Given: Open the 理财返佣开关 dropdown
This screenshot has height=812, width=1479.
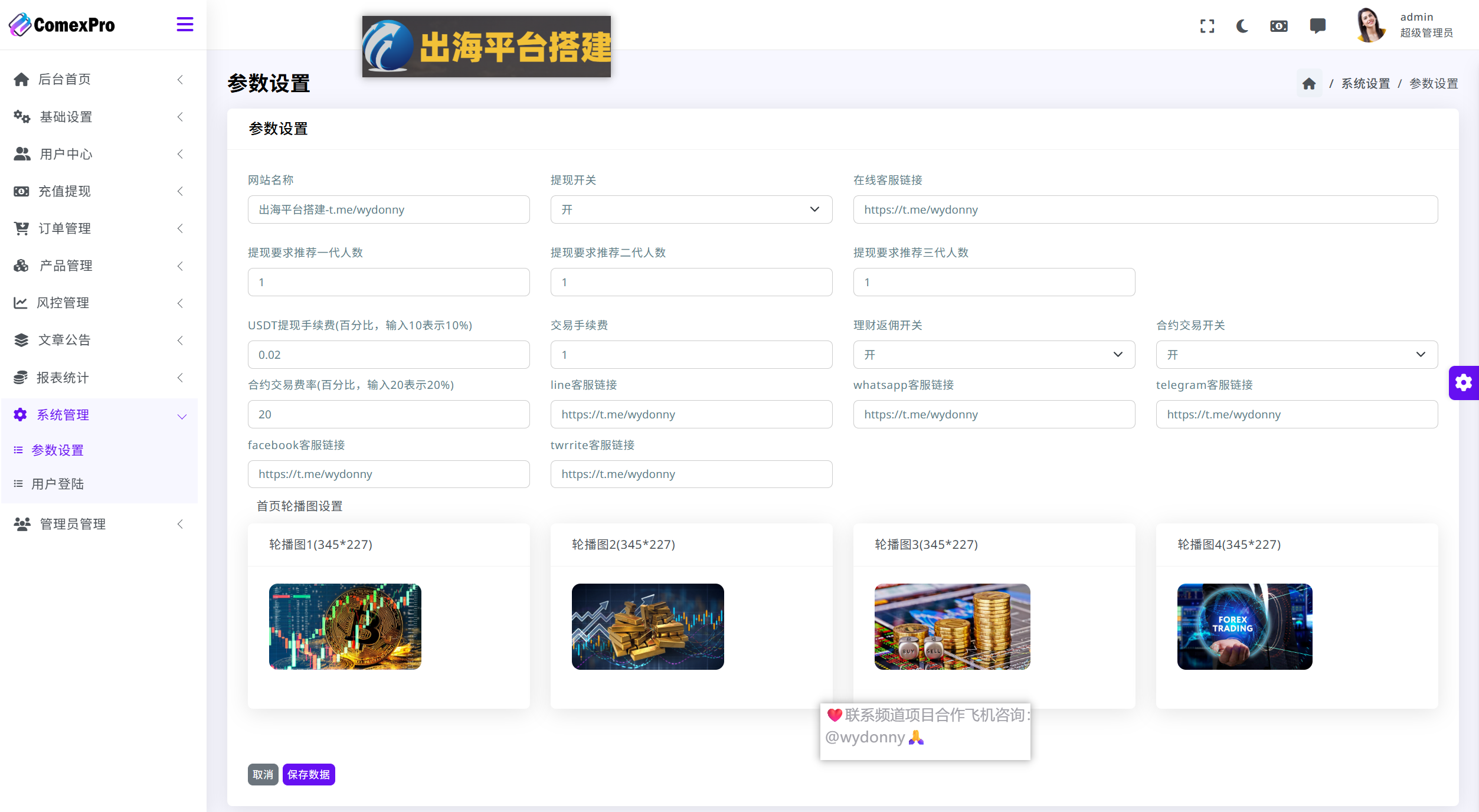Looking at the screenshot, I should [993, 355].
